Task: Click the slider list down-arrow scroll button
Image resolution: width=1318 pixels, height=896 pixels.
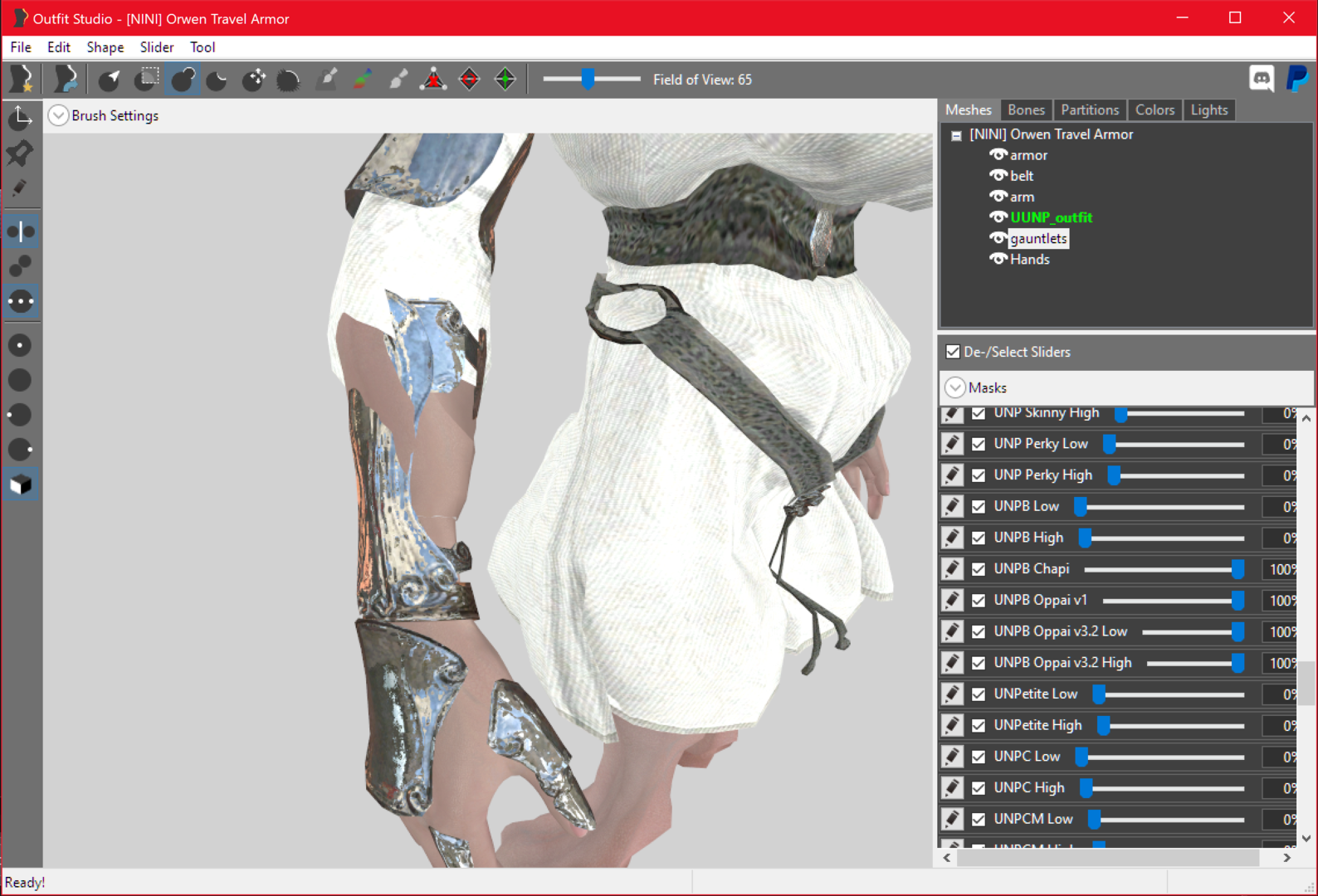Action: 1306,838
